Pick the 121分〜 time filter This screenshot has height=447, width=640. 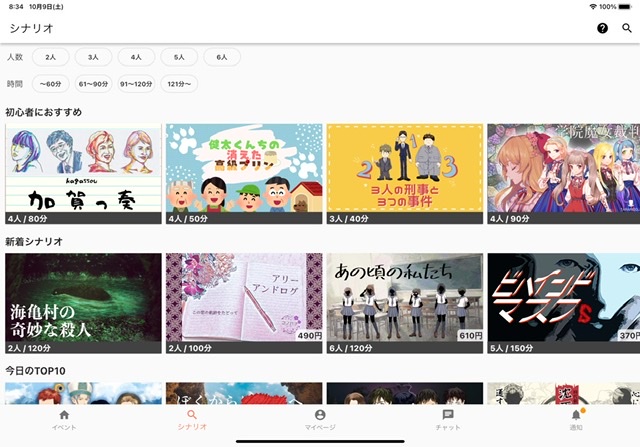(179, 84)
